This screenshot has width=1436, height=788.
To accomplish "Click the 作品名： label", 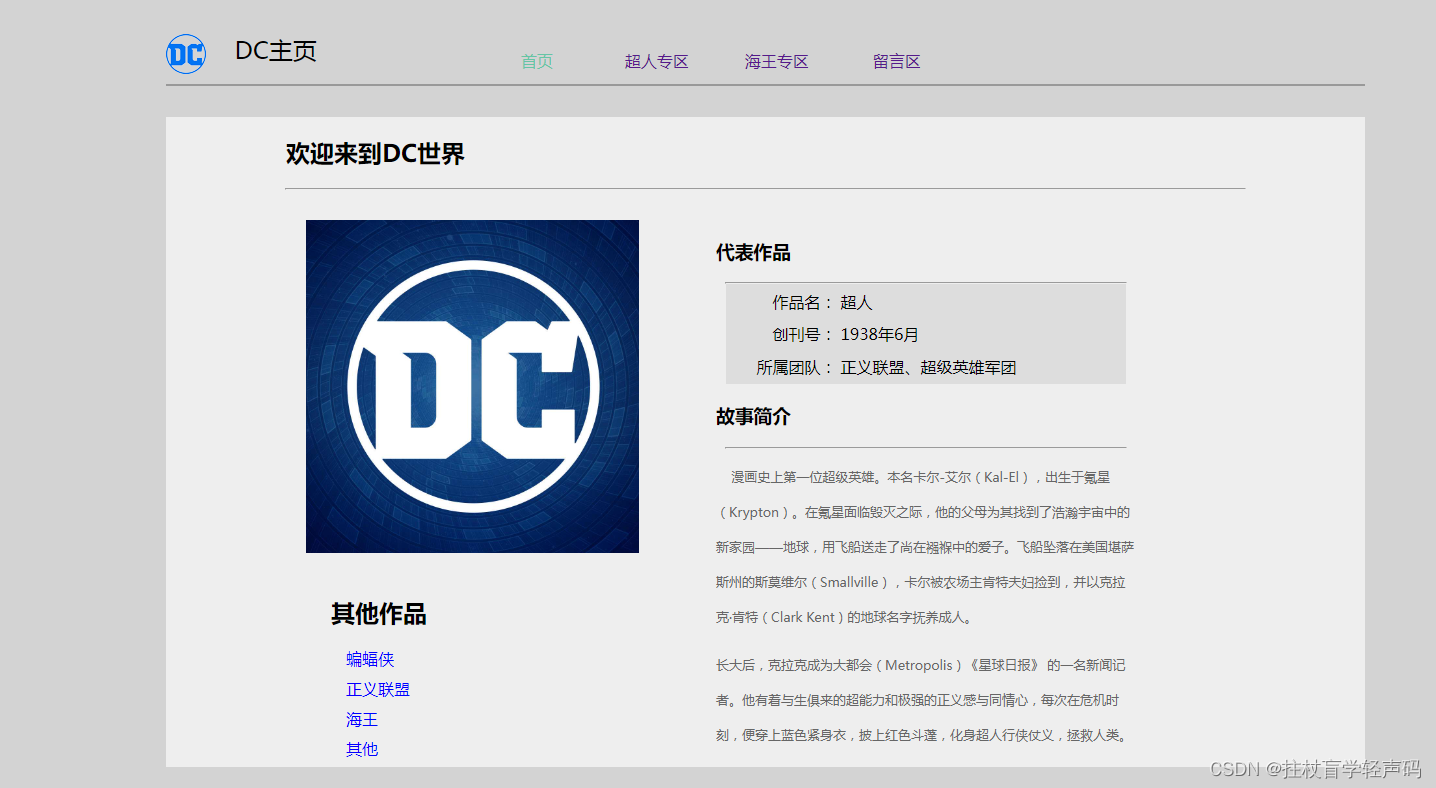I will [803, 303].
